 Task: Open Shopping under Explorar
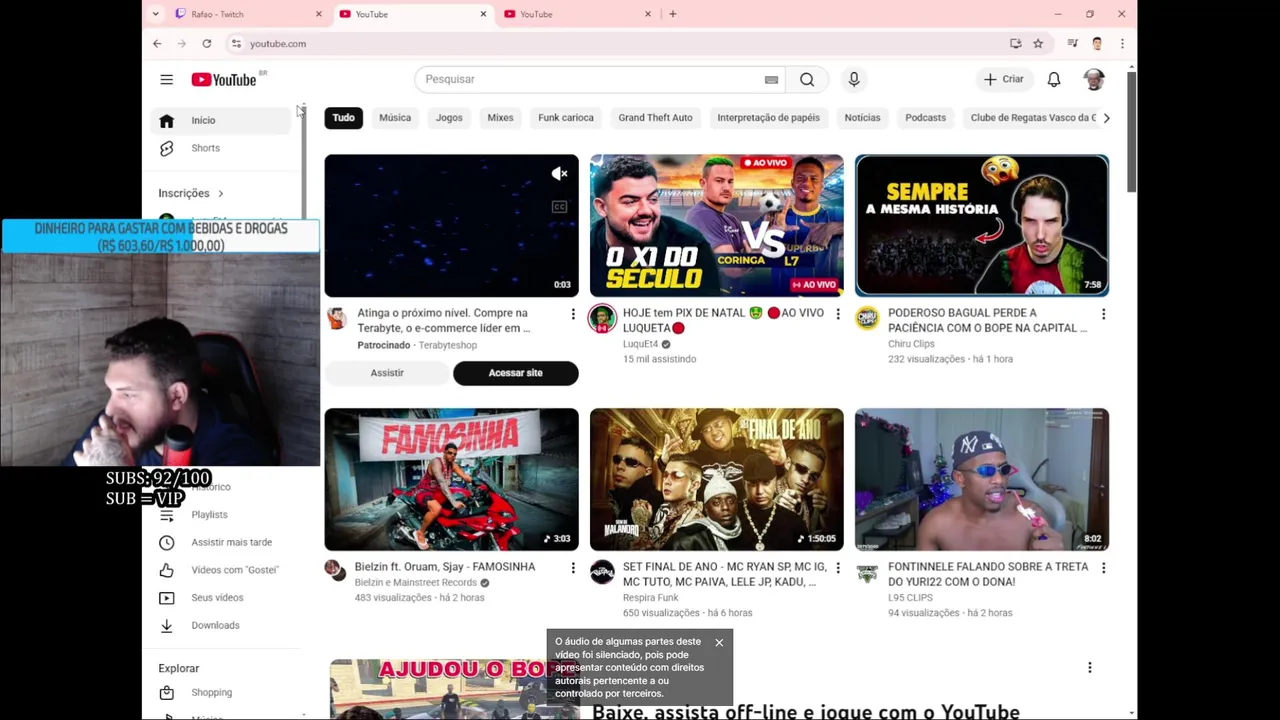[221, 692]
